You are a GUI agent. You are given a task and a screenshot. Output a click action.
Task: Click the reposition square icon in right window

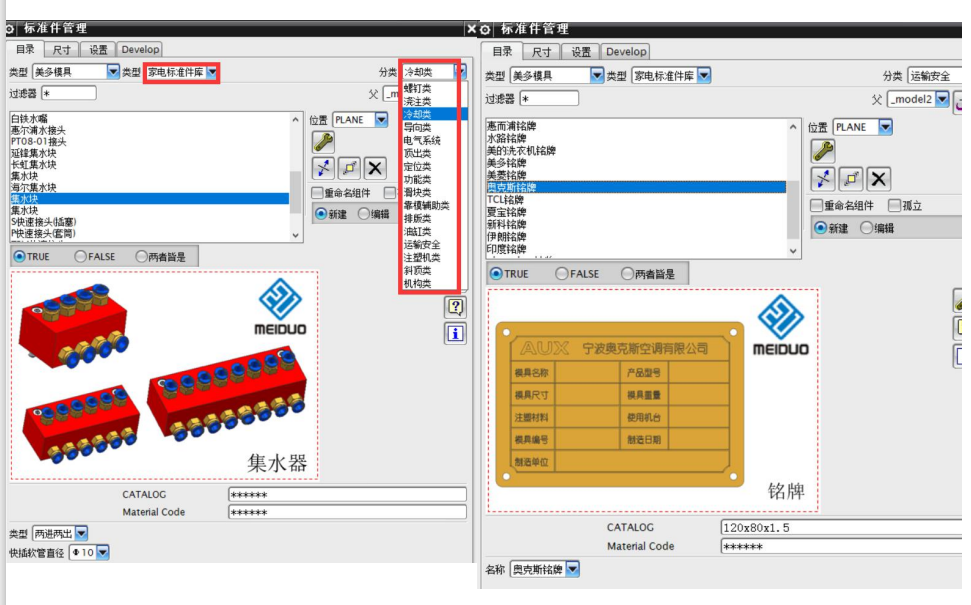tap(851, 180)
